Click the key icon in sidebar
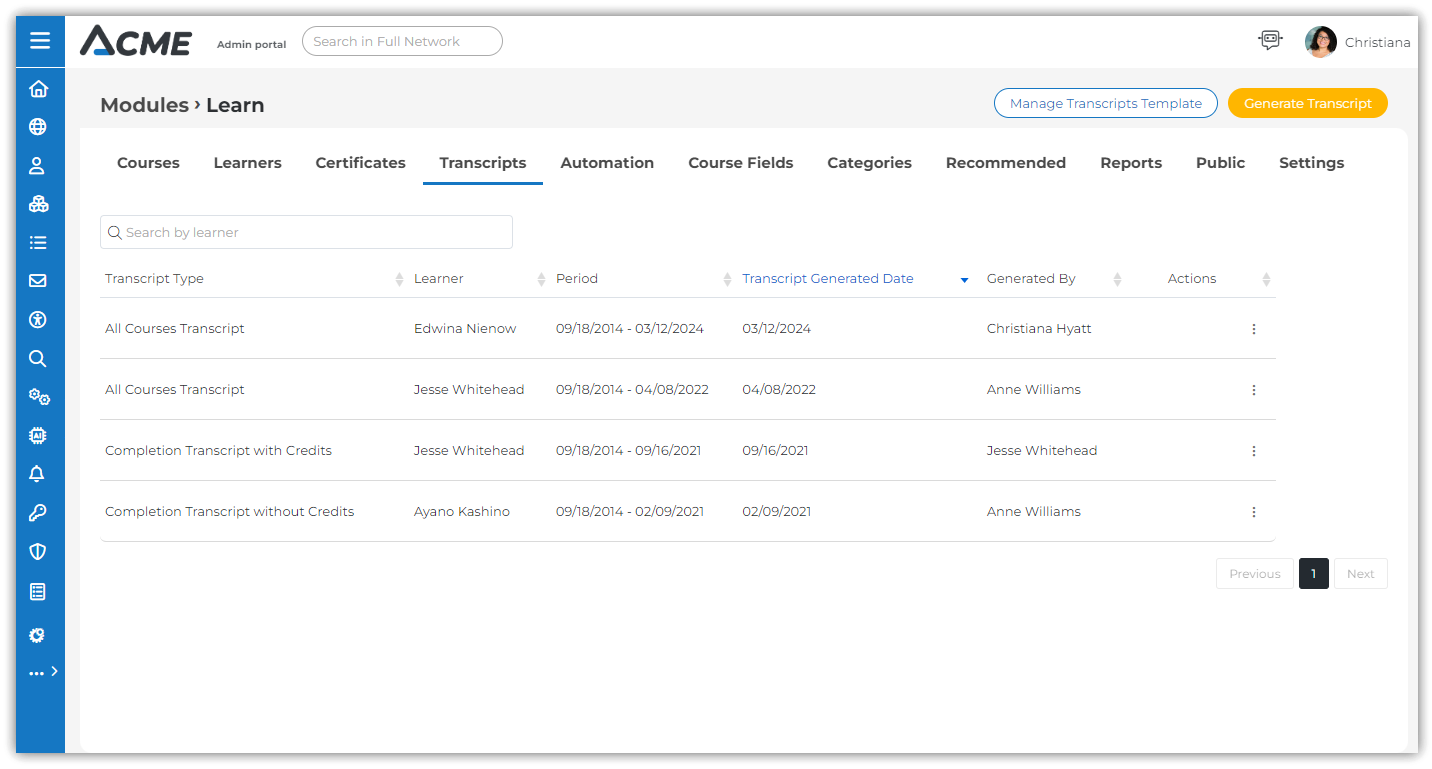1432x769 pixels. 38,513
